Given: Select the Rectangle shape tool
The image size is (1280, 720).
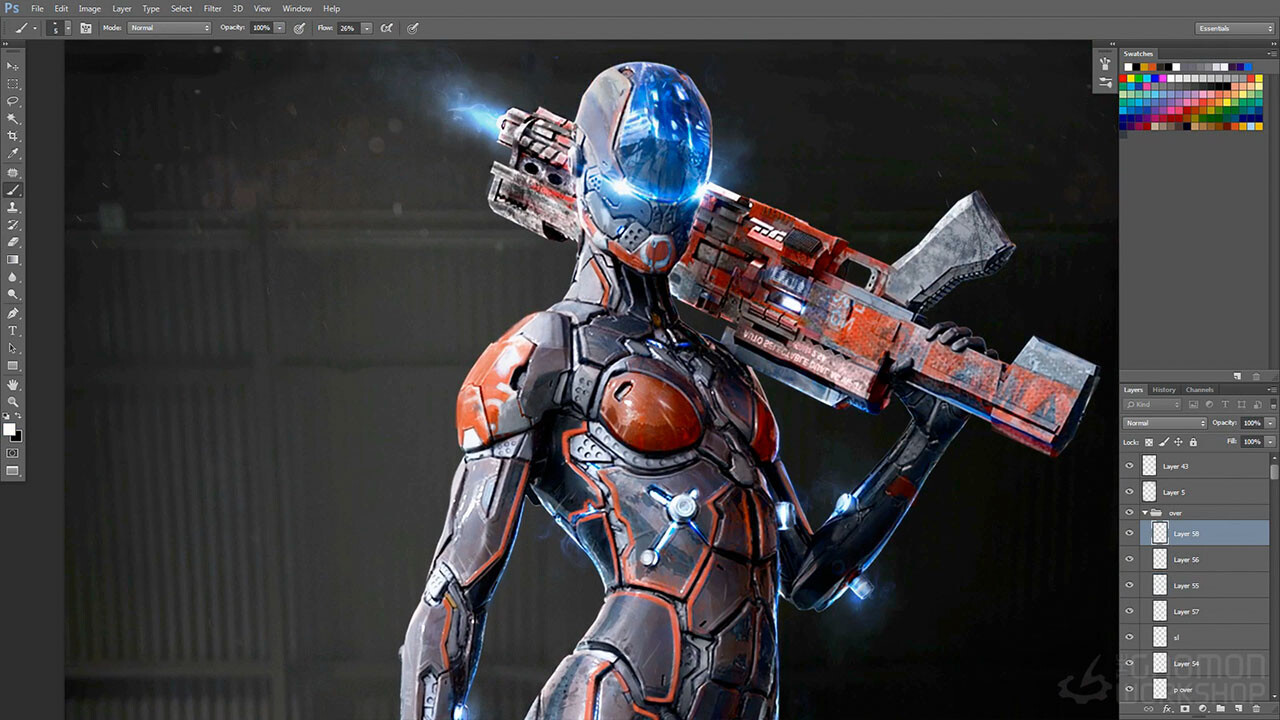Looking at the screenshot, I should [x=13, y=366].
